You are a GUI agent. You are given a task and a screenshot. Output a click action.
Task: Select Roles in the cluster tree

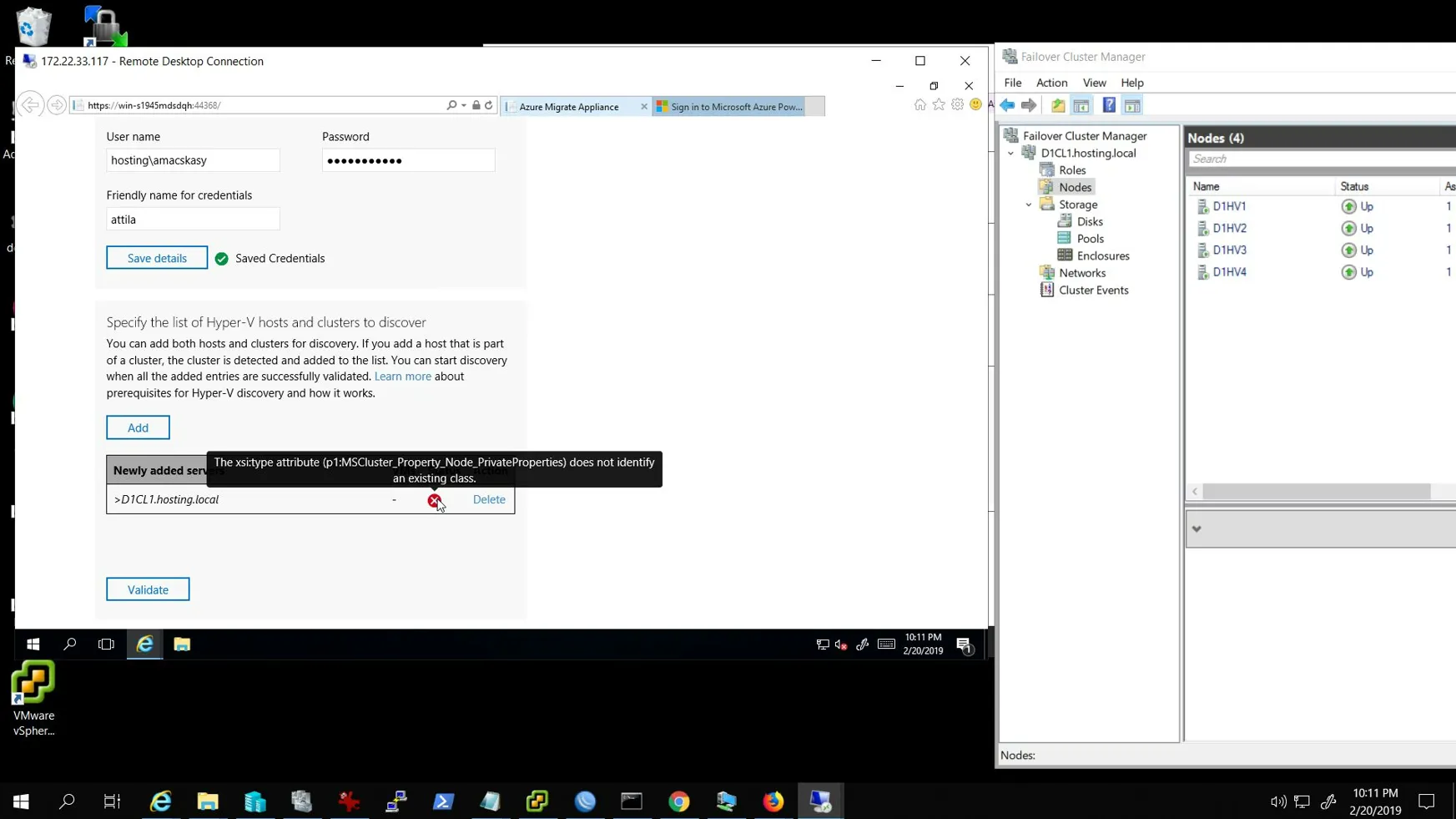(1071, 170)
